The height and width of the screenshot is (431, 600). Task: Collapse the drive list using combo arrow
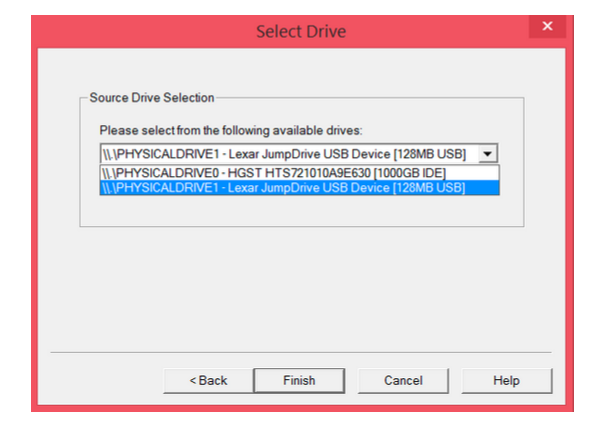pyautogui.click(x=486, y=154)
